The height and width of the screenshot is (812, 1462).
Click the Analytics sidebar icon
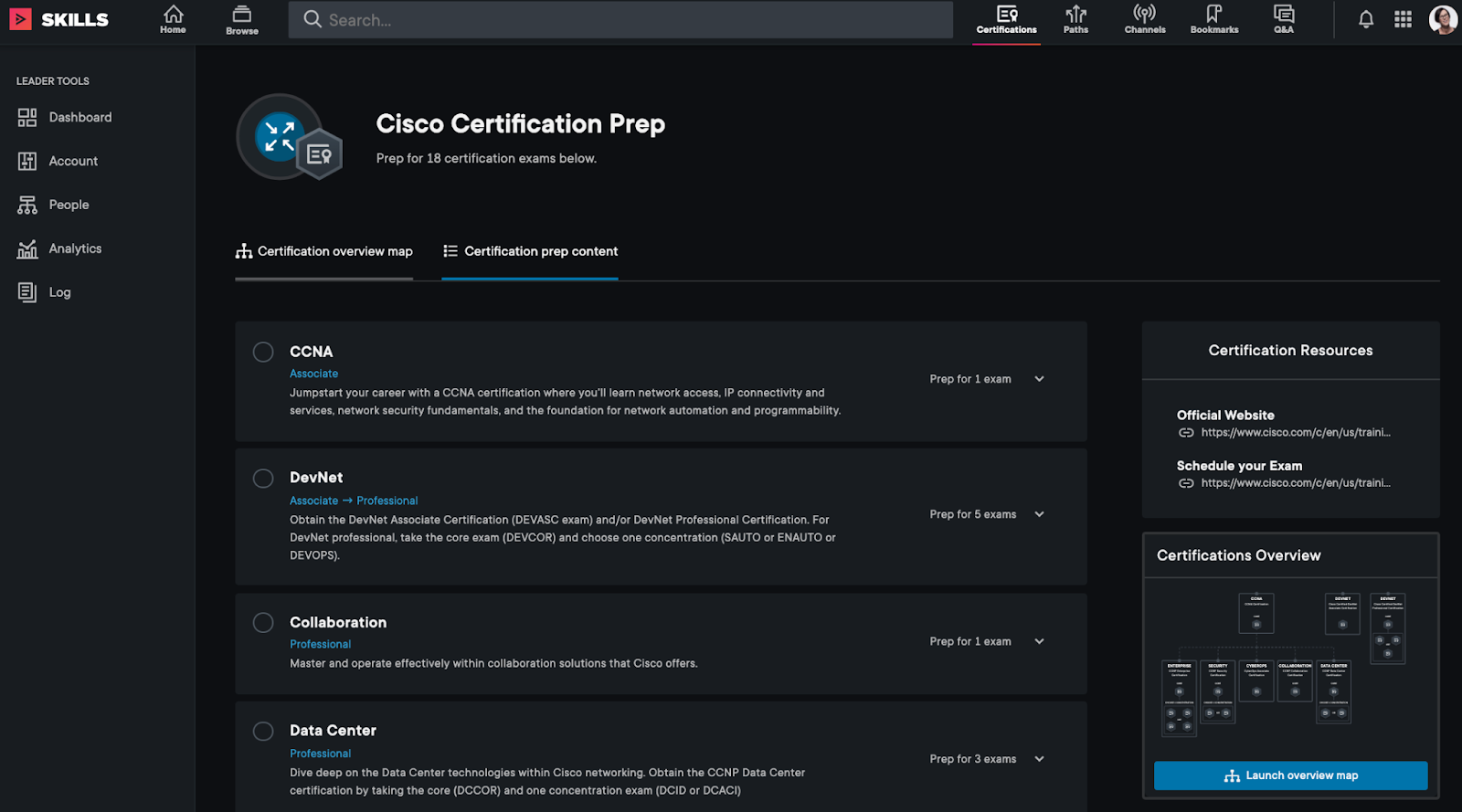click(27, 248)
